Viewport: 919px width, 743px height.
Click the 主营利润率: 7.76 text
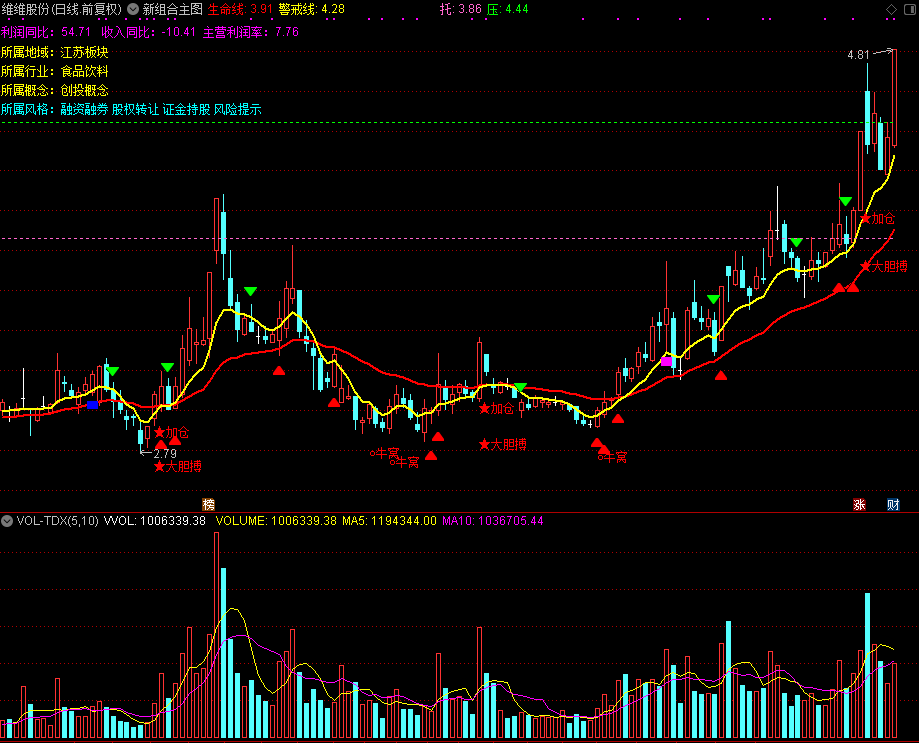click(x=251, y=32)
